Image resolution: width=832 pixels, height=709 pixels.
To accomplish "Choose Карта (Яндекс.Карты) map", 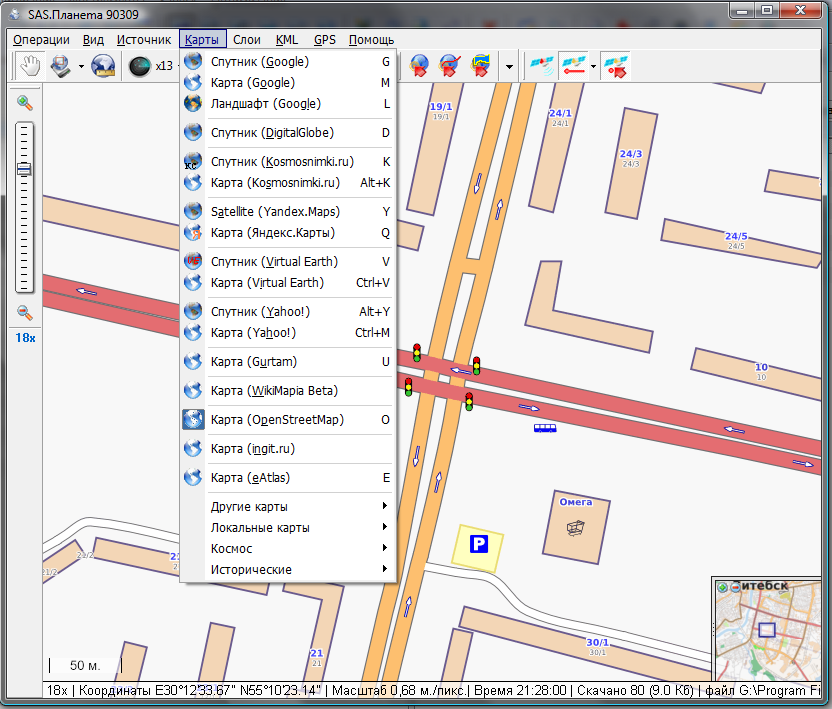I will 288,232.
